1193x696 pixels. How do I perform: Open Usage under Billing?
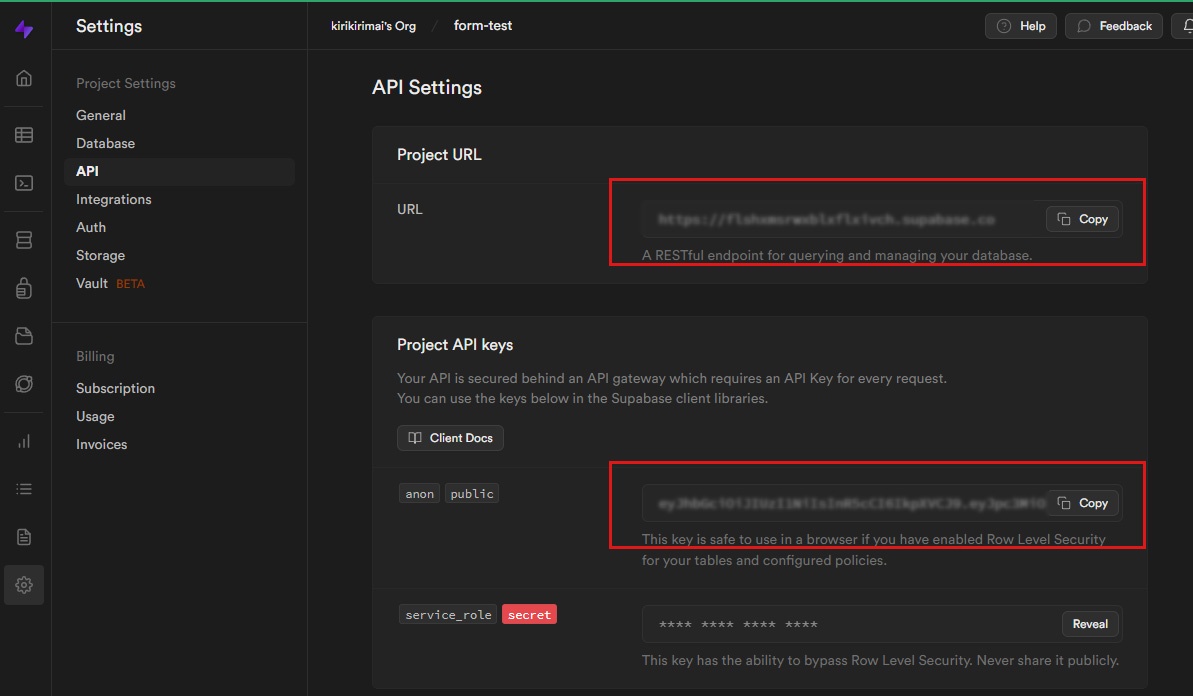95,416
